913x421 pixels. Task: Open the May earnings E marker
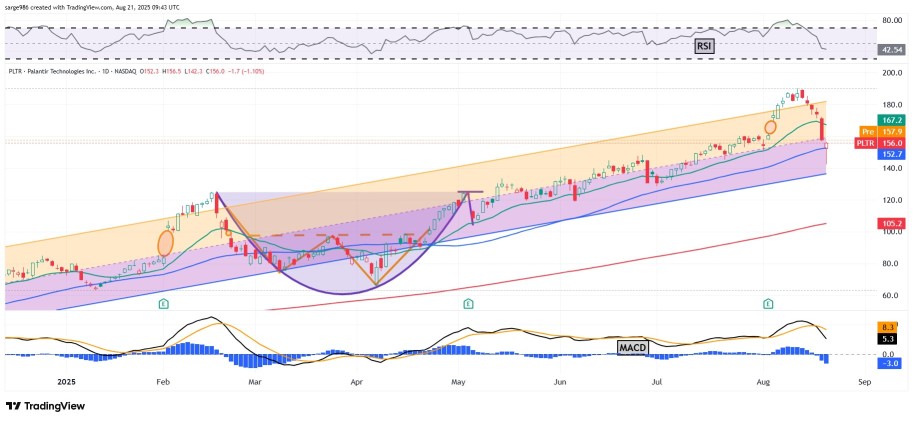468,303
